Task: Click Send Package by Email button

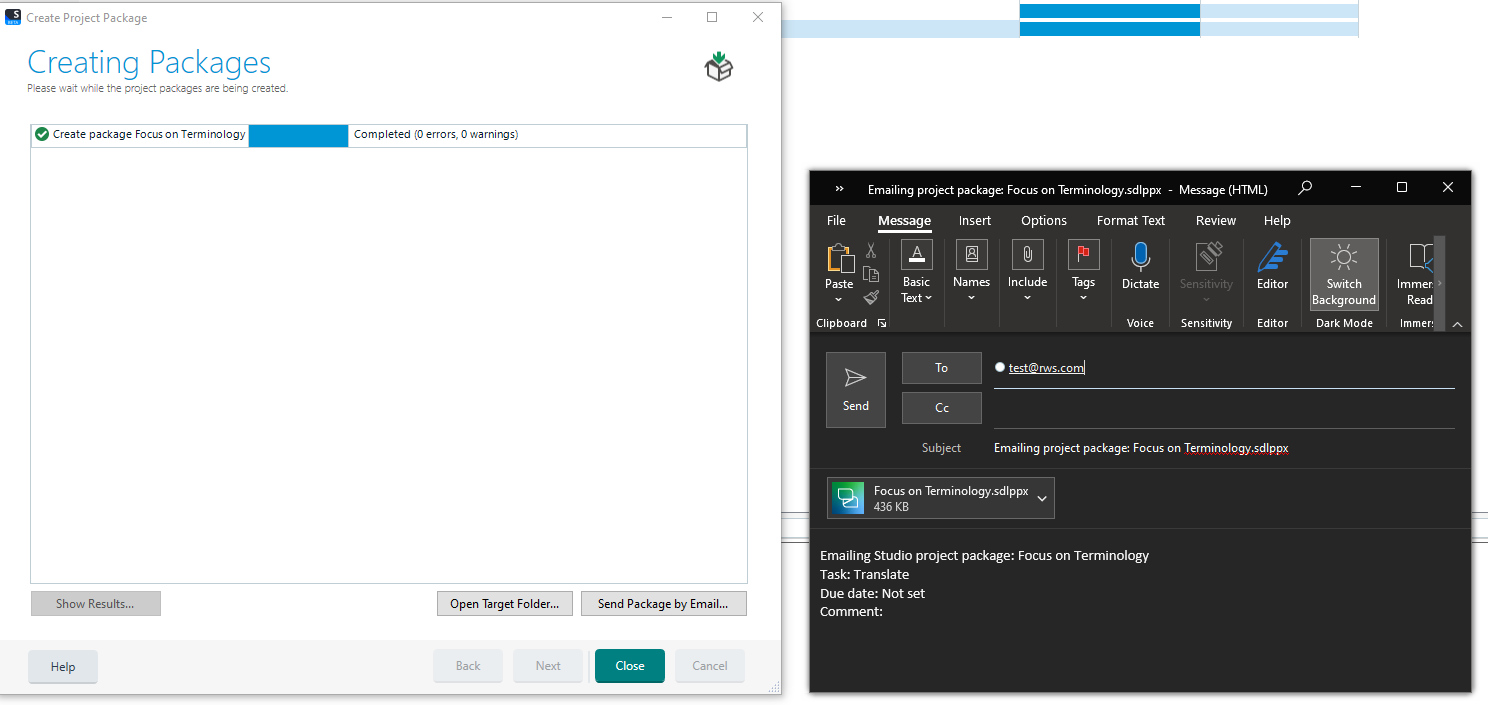Action: [x=663, y=603]
